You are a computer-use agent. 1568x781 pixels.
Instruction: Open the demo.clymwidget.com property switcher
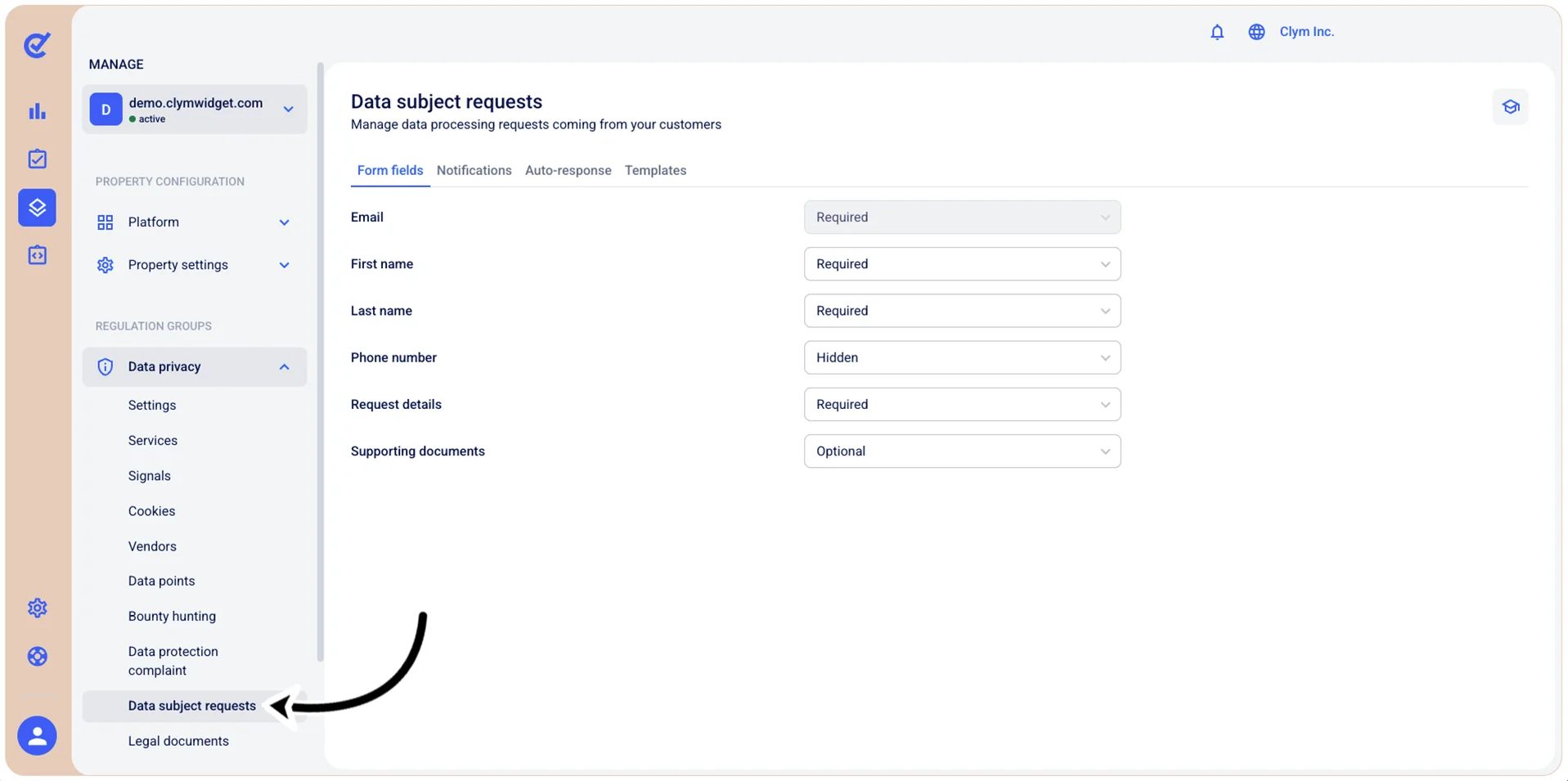(195, 110)
